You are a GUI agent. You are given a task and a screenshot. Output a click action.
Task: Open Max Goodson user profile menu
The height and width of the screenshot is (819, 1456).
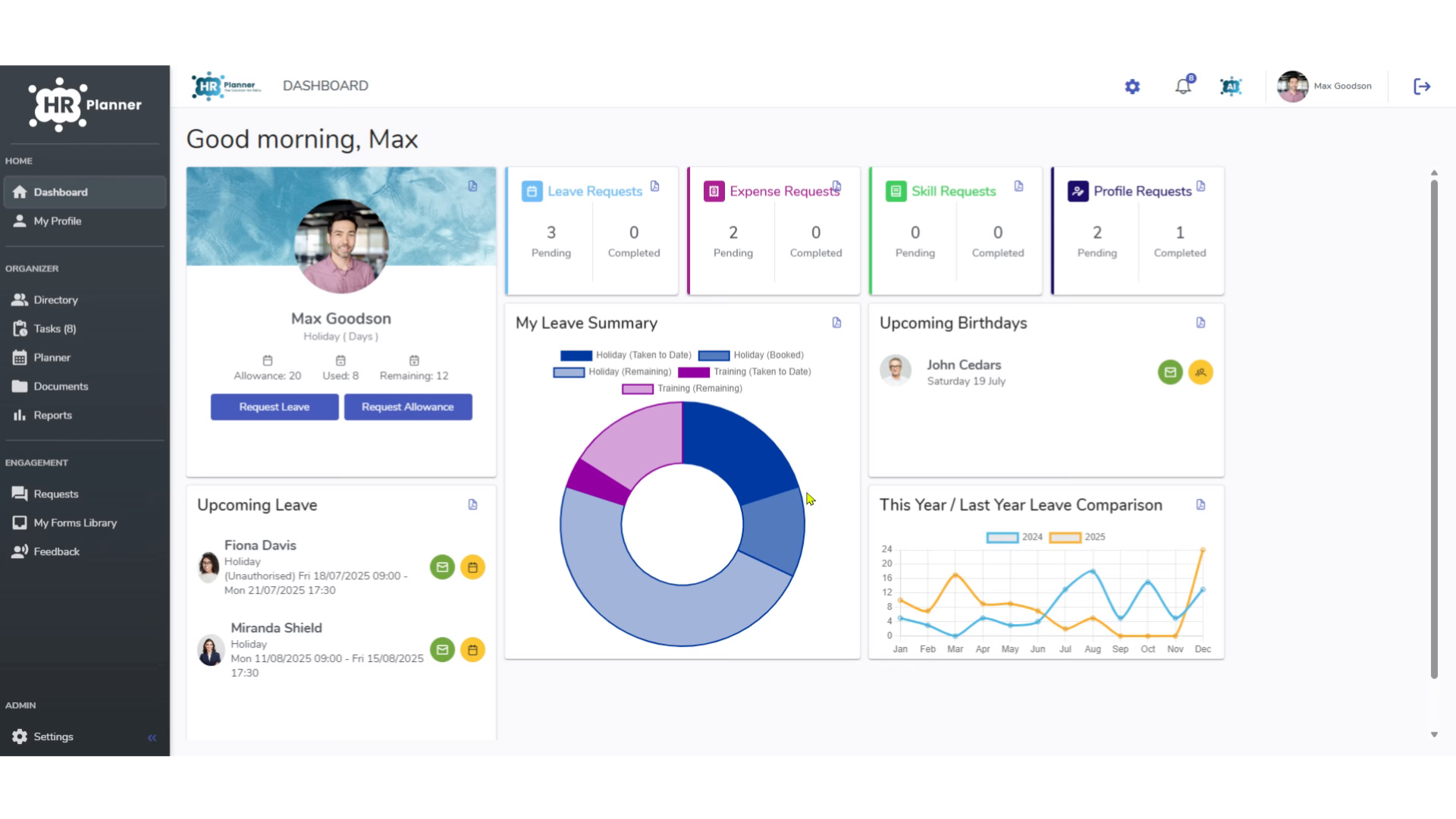[1325, 86]
